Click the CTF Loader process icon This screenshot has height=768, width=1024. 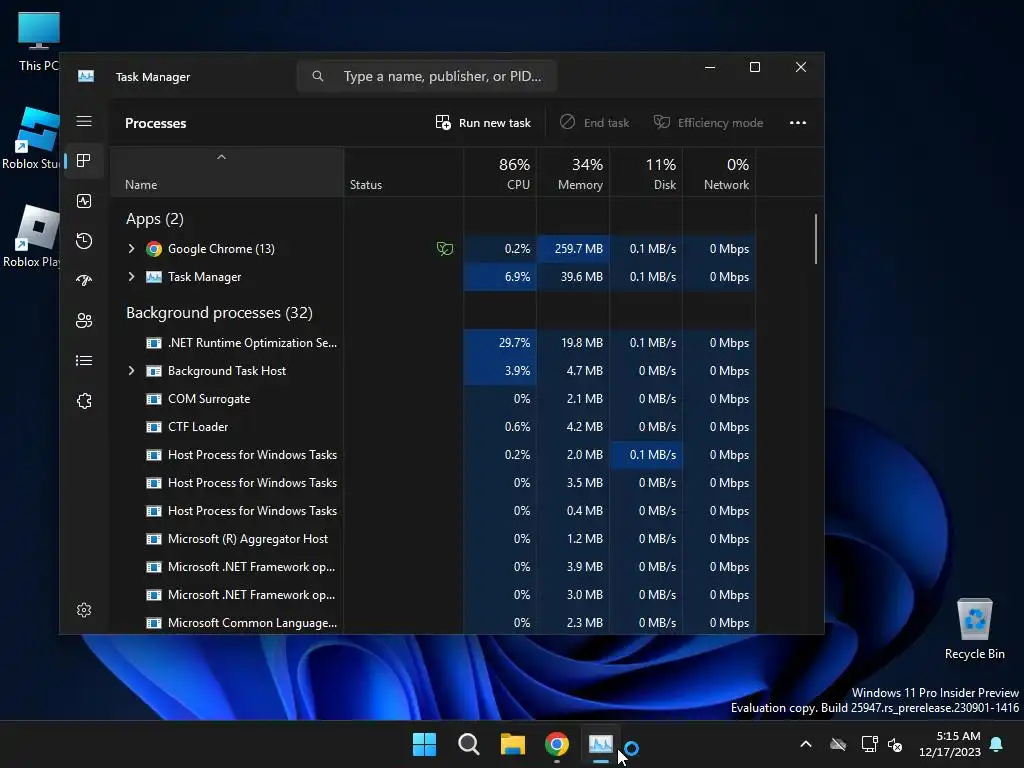point(154,427)
